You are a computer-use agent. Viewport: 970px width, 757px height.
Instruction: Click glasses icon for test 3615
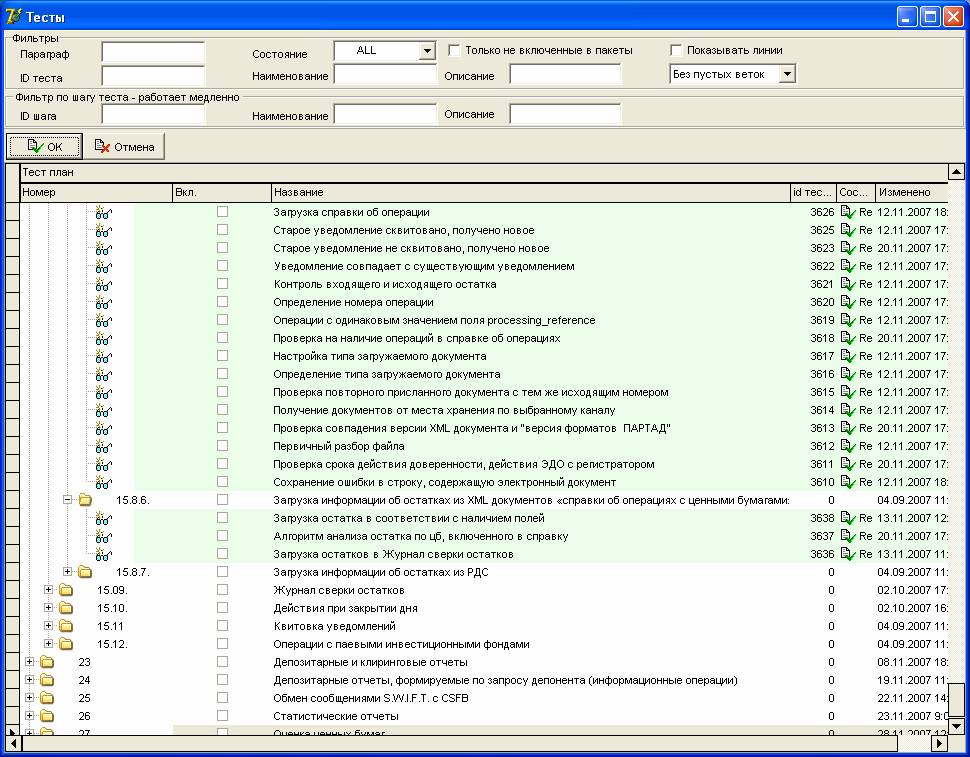coord(103,392)
